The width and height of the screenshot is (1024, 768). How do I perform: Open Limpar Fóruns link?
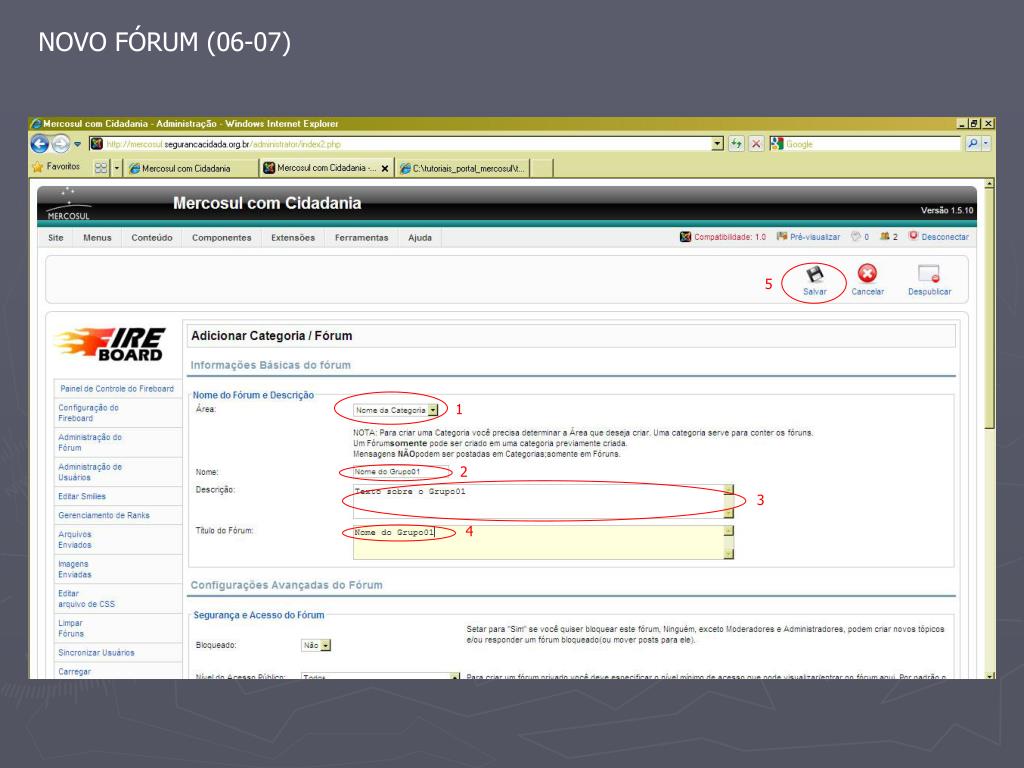[x=71, y=628]
